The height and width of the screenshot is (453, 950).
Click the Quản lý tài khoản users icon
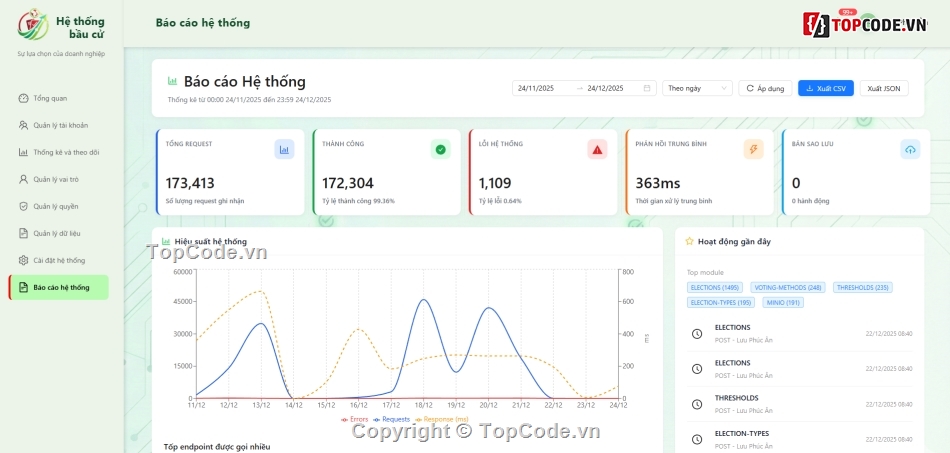click(23, 125)
